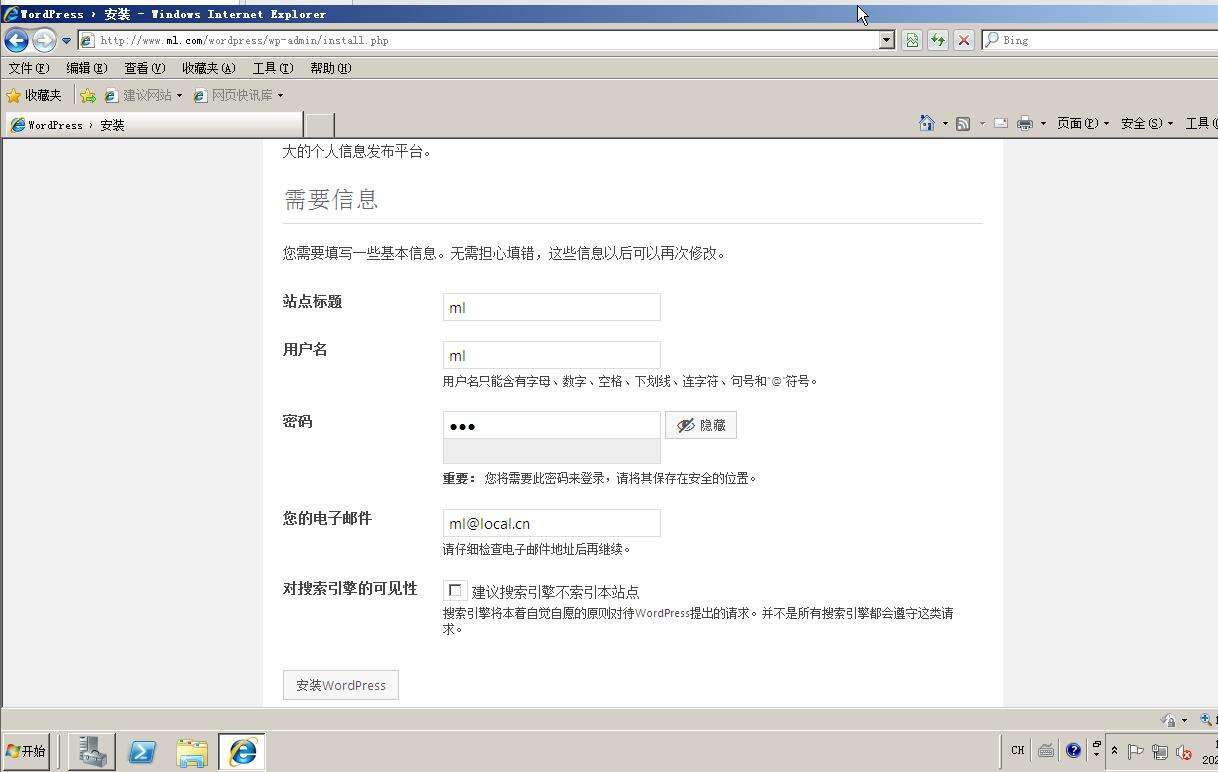
Task: Open the 网页快讯库 web slice gallery
Action: (238, 95)
